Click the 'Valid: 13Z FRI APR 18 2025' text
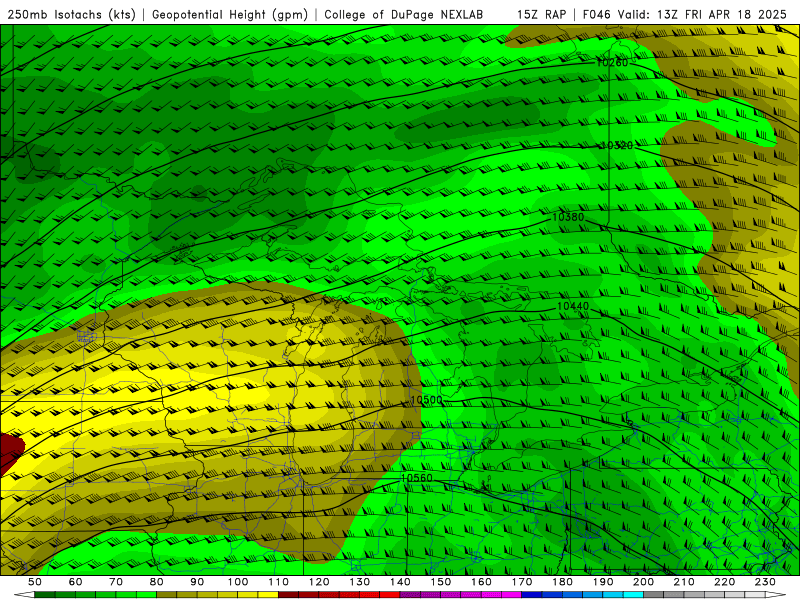Image resolution: width=800 pixels, height=600 pixels. tap(702, 15)
